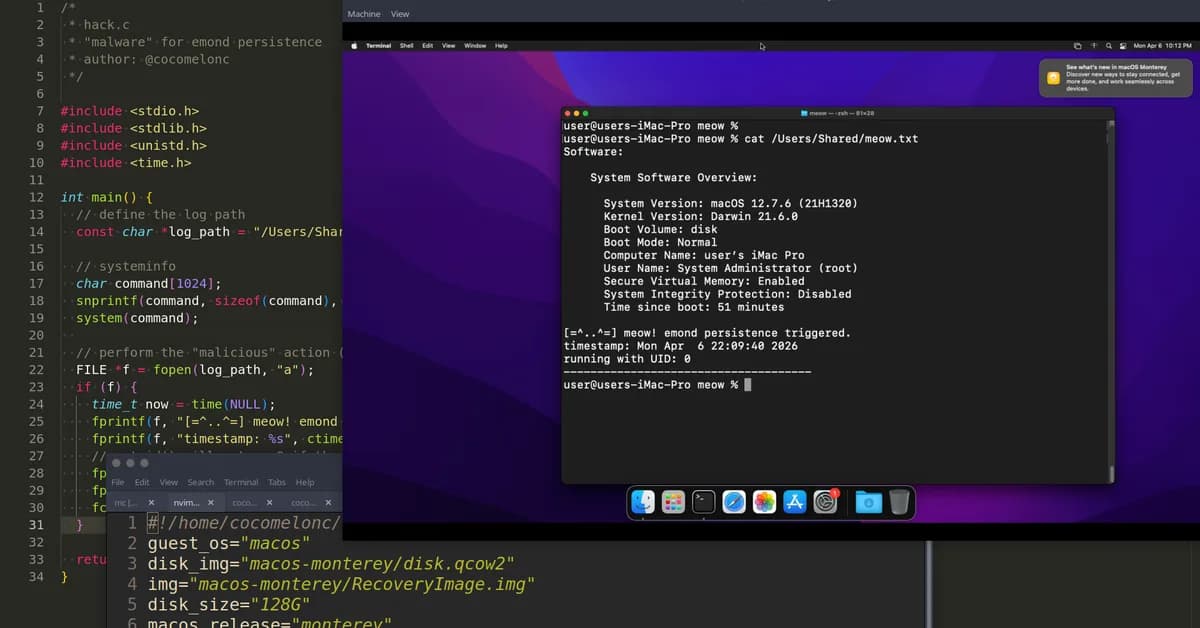Open the App Store from the Dock
Viewport: 1200px width, 628px height.
[795, 501]
